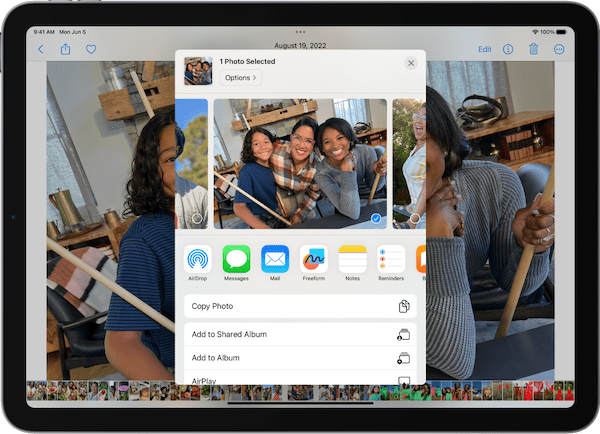Close the share sheet
600x434 pixels.
click(x=411, y=63)
